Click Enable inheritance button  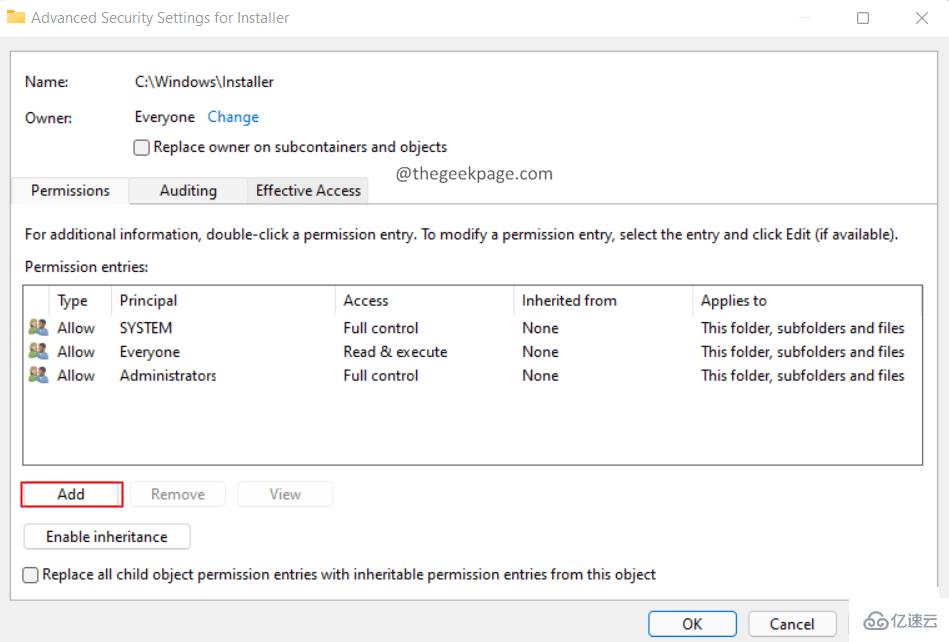point(107,537)
